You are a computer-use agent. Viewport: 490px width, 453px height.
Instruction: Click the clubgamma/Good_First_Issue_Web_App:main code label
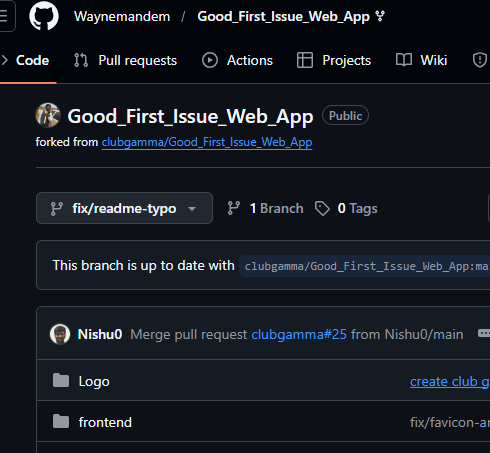pyautogui.click(x=365, y=266)
